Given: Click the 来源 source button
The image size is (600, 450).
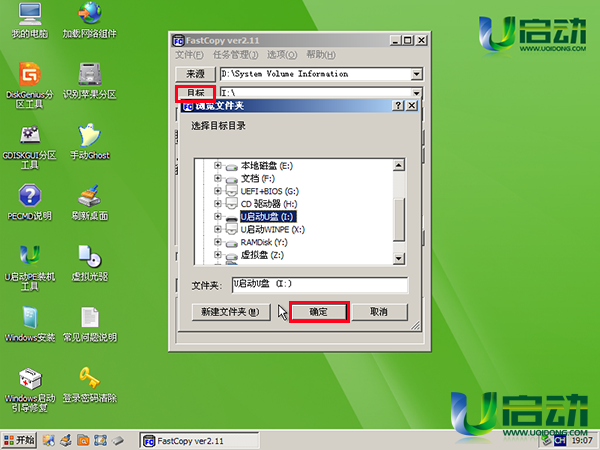Looking at the screenshot, I should point(195,74).
